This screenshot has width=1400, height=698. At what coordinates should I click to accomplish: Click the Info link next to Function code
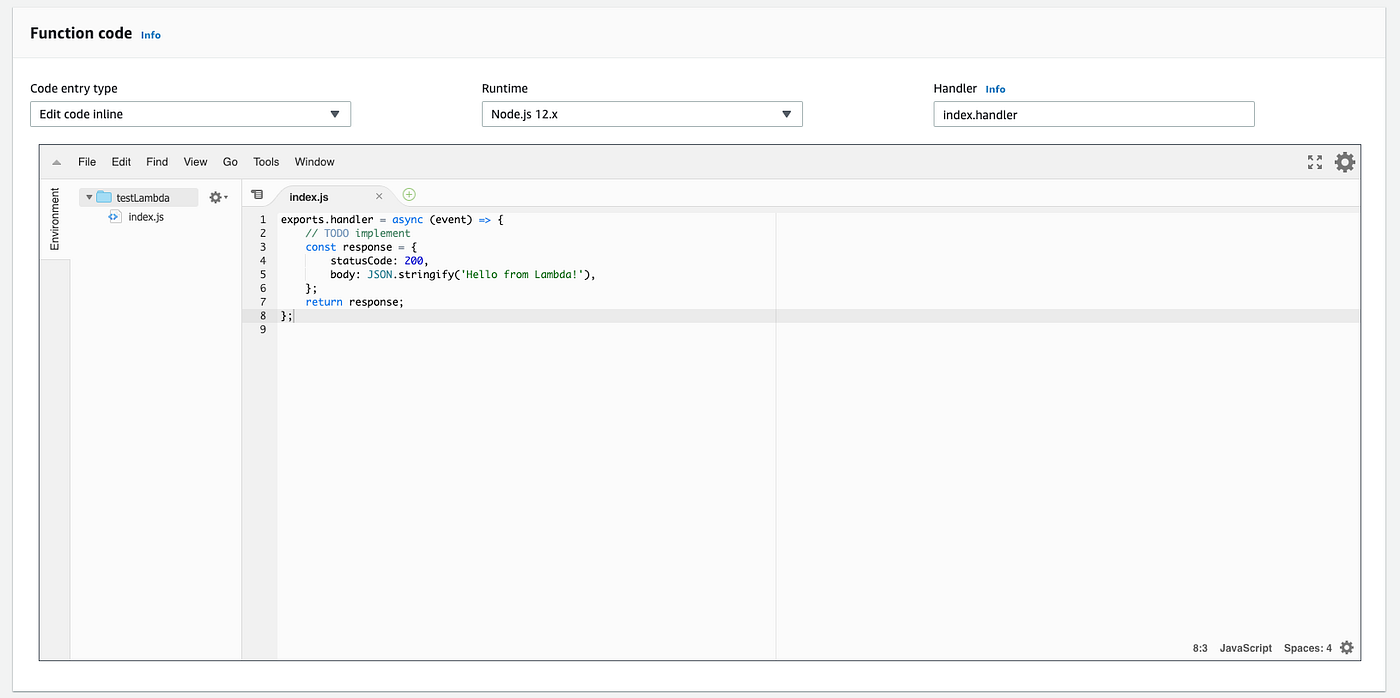click(150, 34)
